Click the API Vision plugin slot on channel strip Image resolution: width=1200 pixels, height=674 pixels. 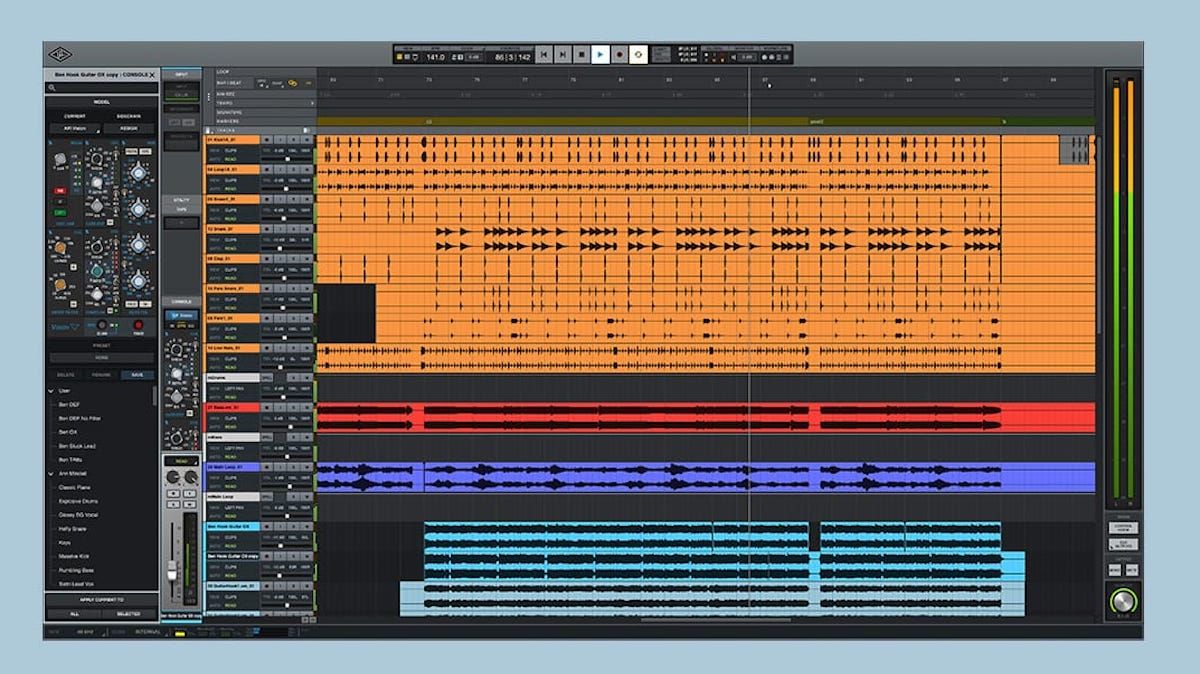[181, 316]
